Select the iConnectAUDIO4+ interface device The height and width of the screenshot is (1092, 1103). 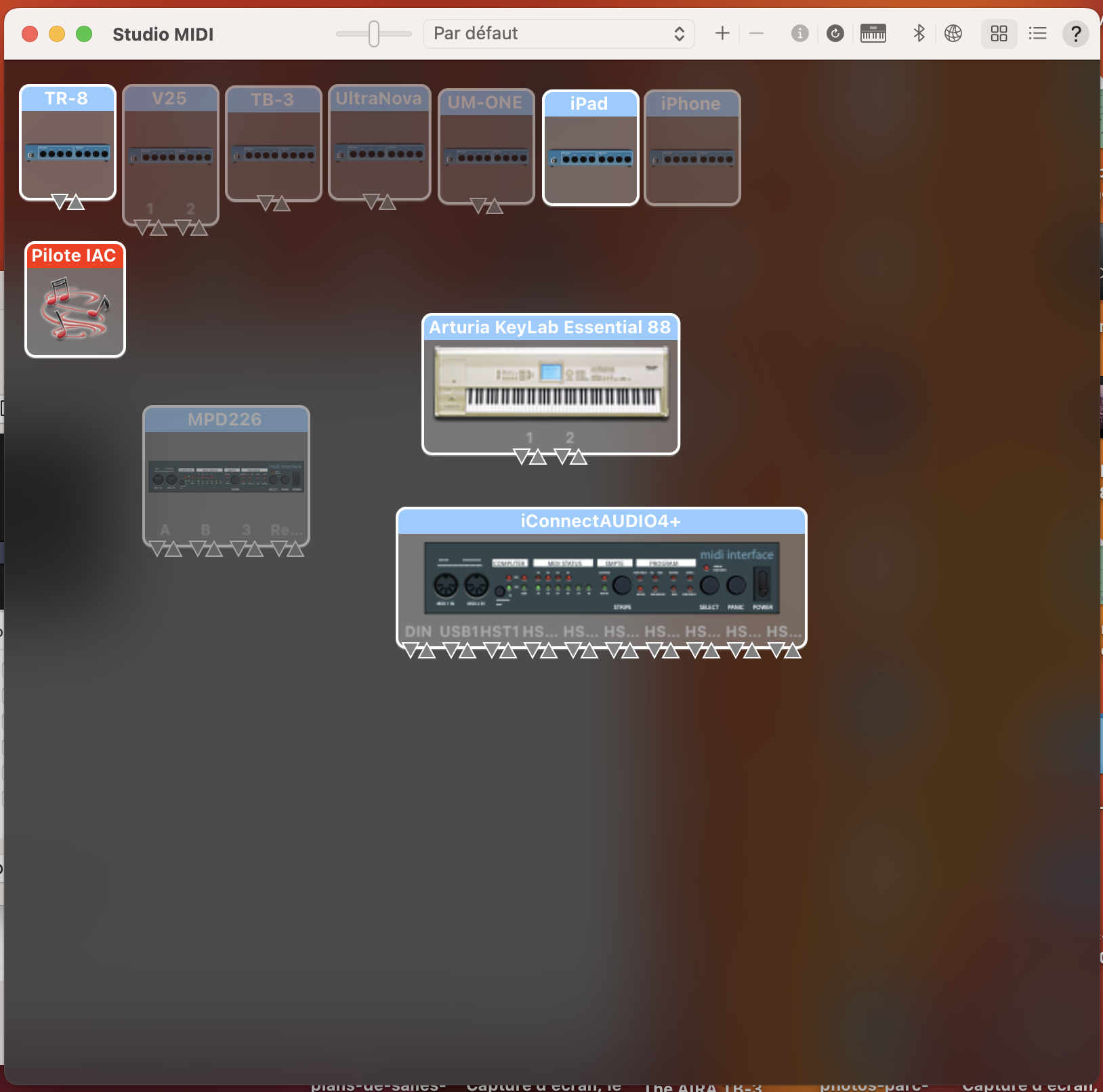[602, 578]
